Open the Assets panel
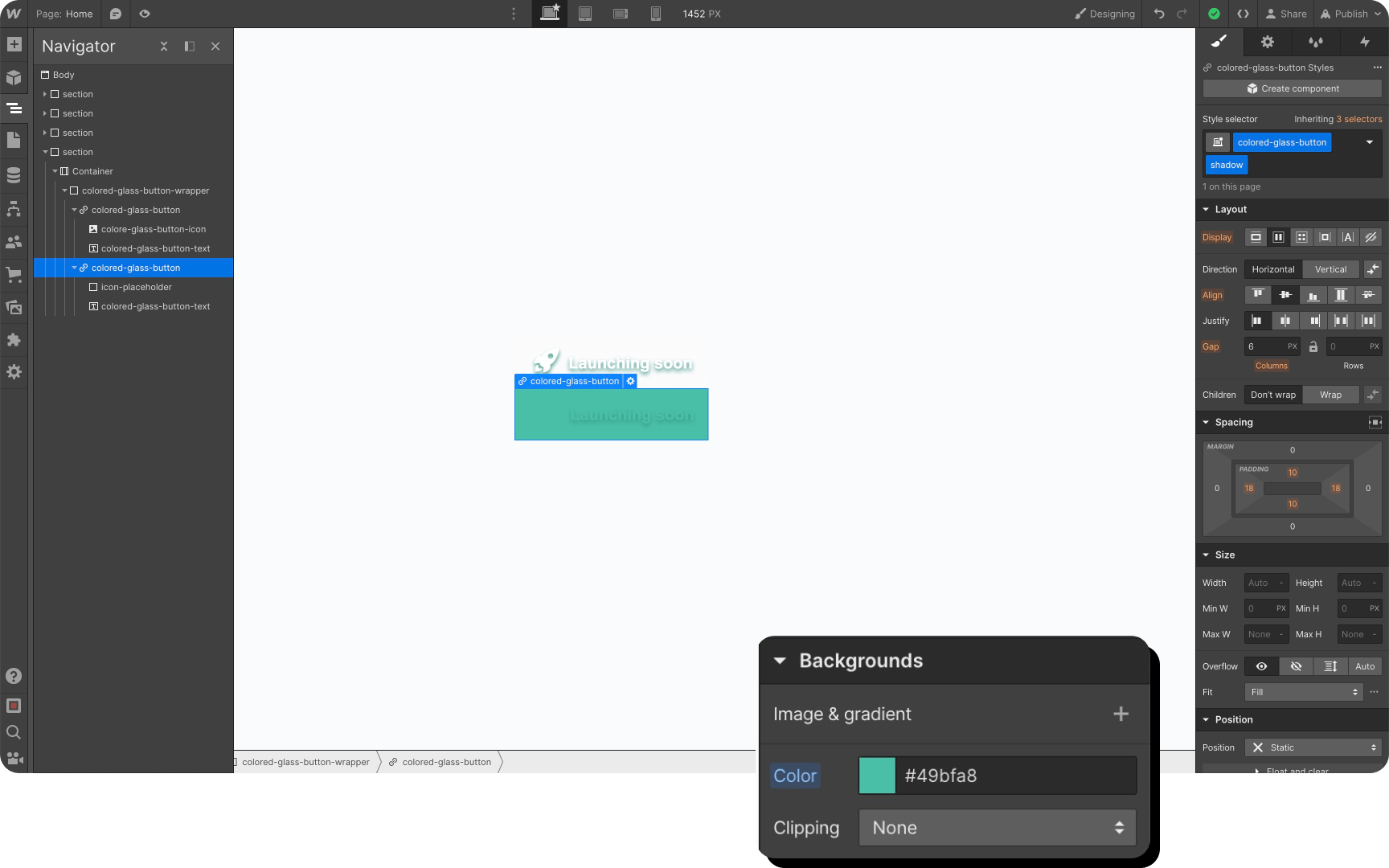 coord(14,307)
